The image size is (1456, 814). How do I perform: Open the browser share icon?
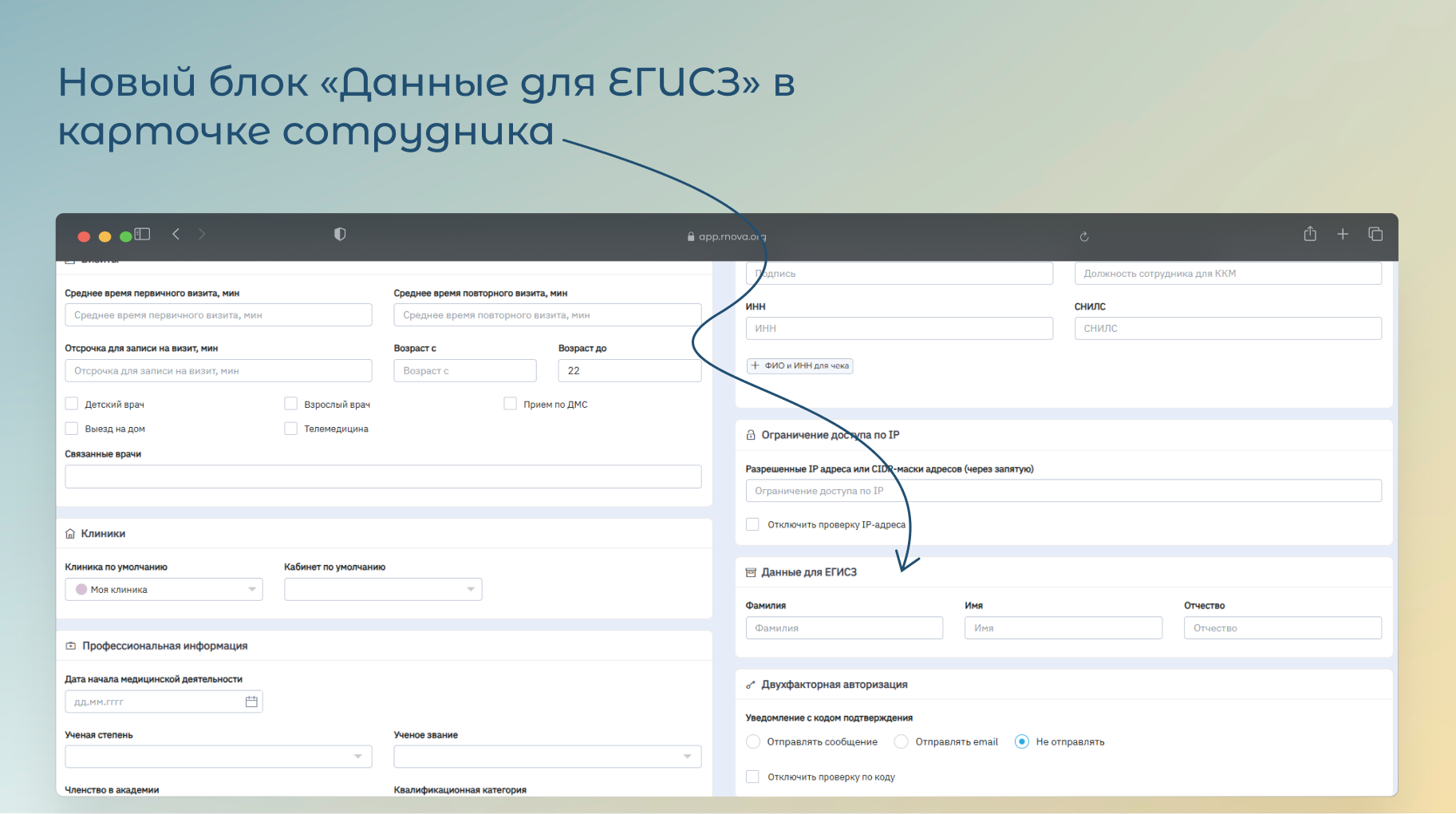click(1310, 234)
